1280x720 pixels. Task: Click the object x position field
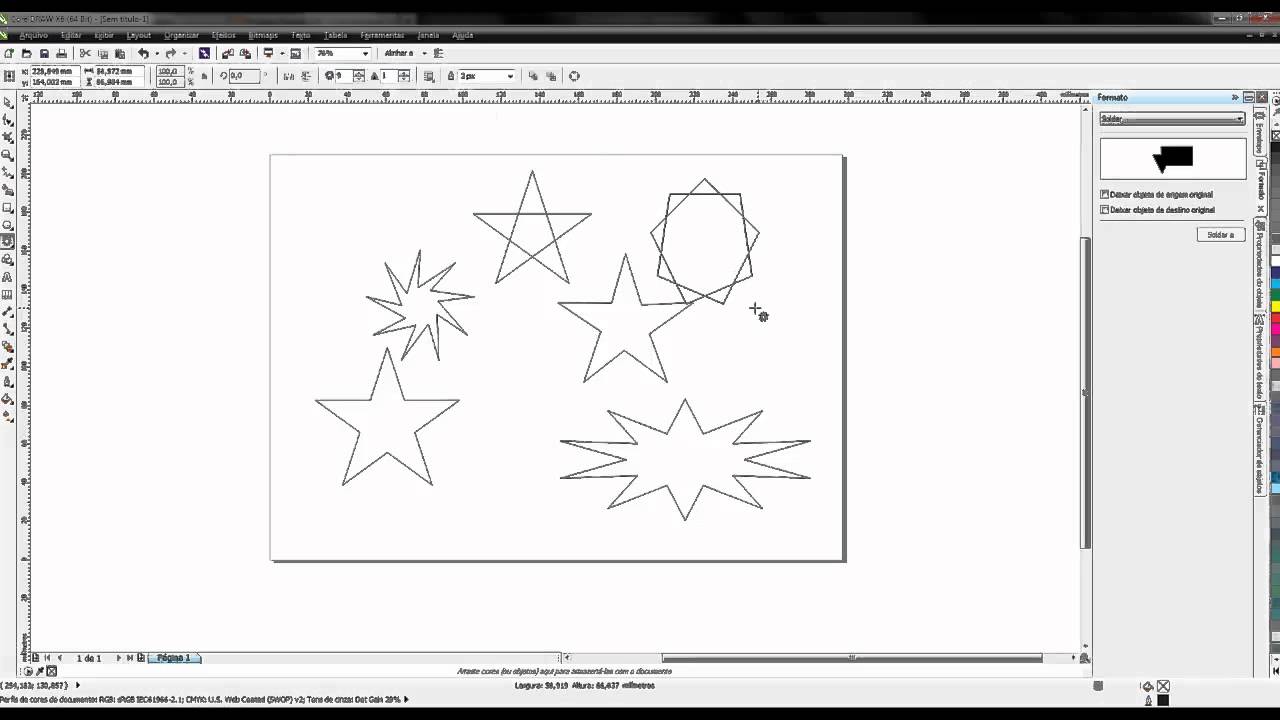pyautogui.click(x=53, y=71)
